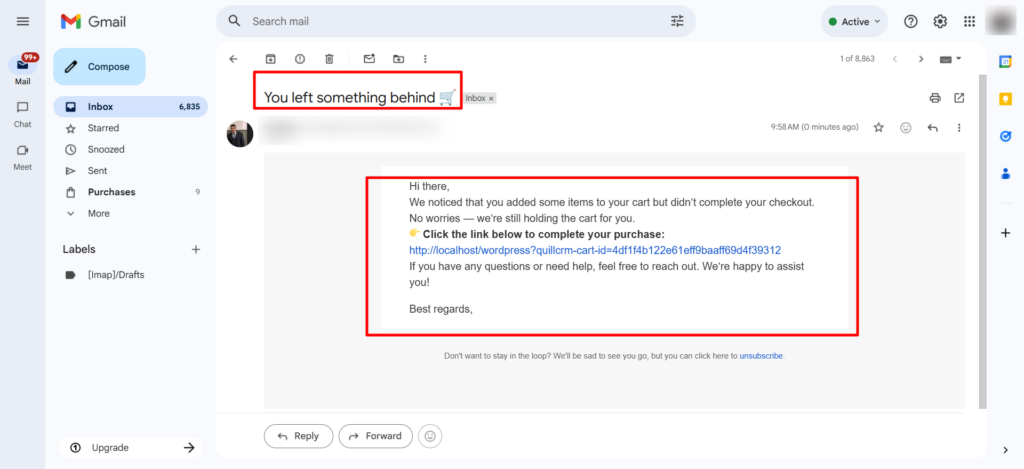Open the input tools keyboard dropdown
Screen dimensions: 1024x469
click(x=950, y=59)
